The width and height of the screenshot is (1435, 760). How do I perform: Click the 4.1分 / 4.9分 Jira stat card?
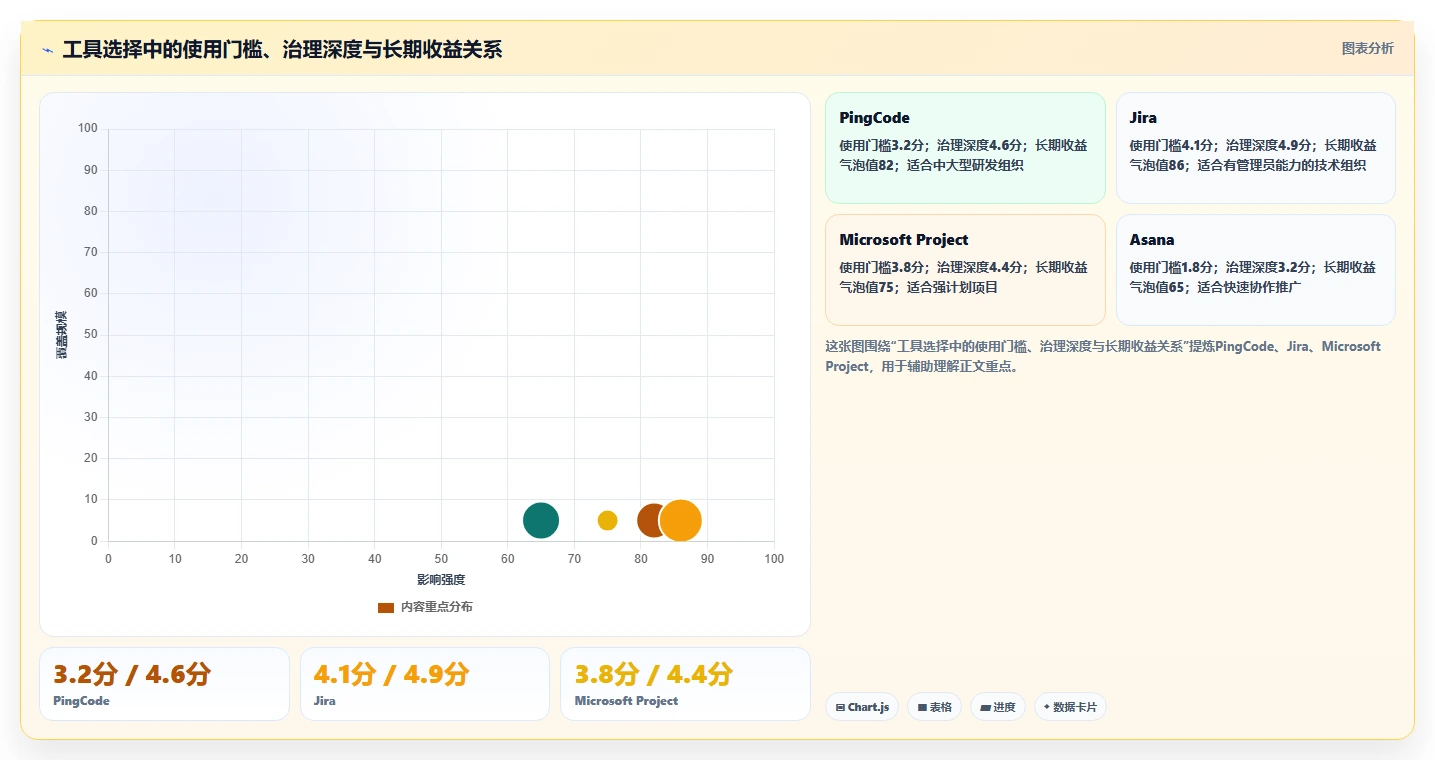click(425, 684)
